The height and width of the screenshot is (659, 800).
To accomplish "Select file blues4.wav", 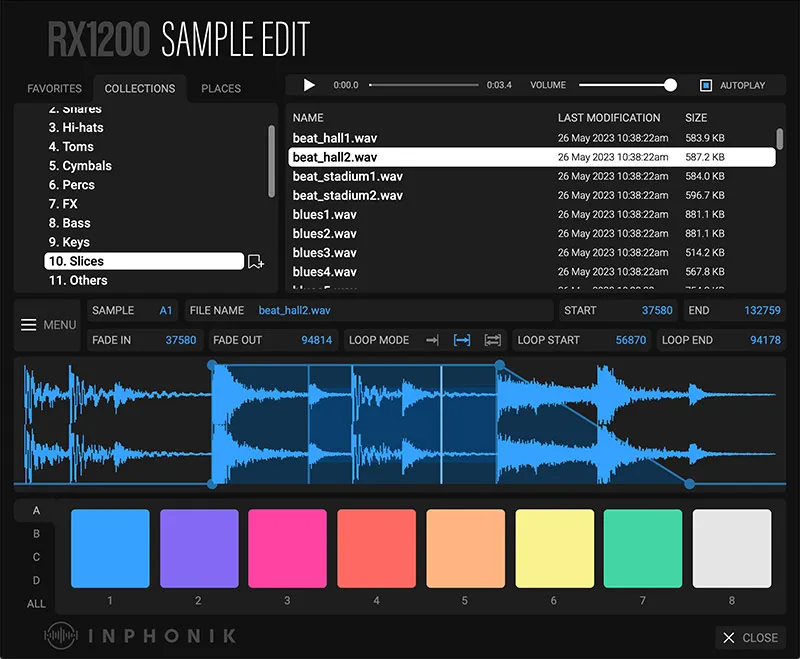I will [x=532, y=272].
